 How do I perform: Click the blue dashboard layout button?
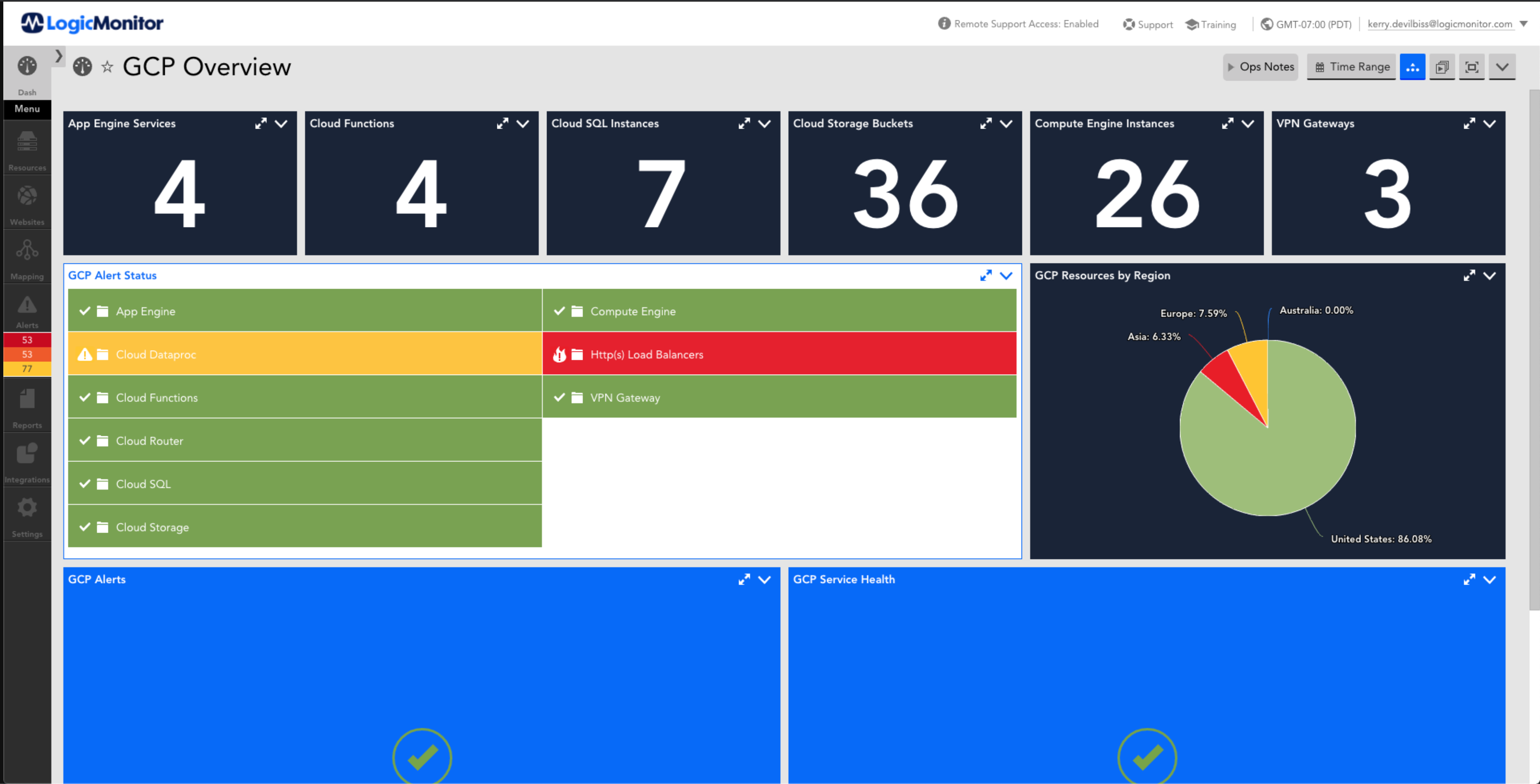(1413, 66)
